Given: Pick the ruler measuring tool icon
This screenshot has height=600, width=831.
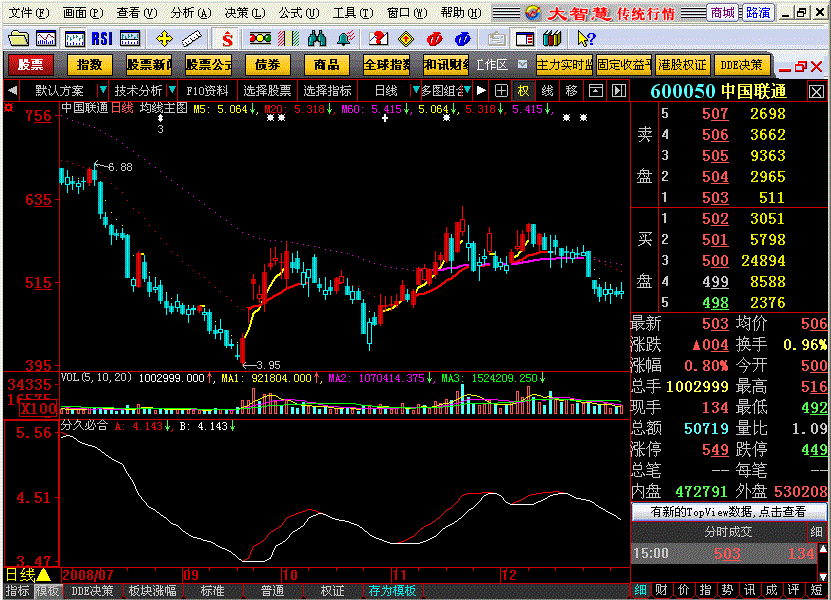Looking at the screenshot, I should pos(191,39).
